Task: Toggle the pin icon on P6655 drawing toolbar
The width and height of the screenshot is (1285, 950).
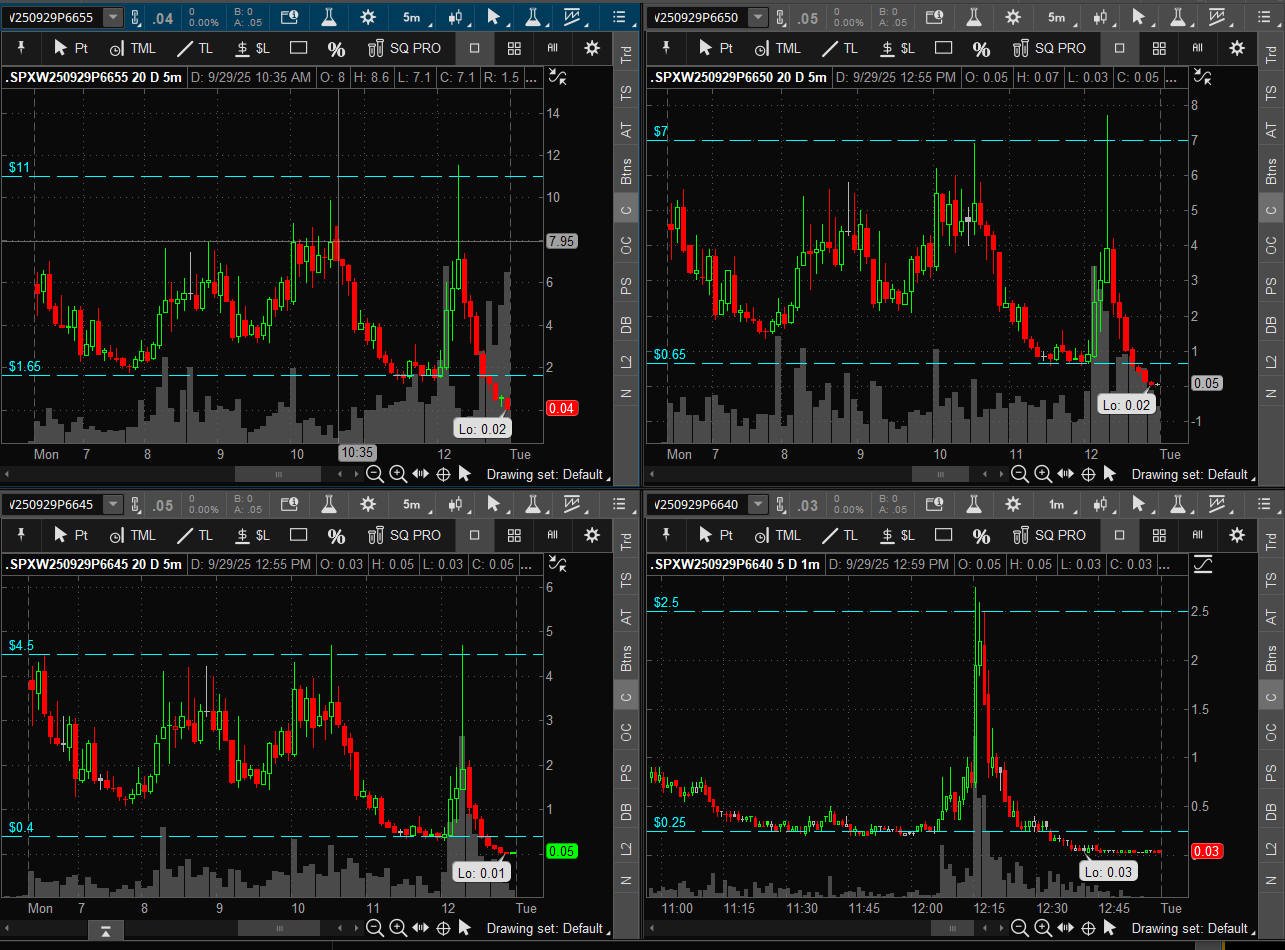Action: pyautogui.click(x=21, y=48)
